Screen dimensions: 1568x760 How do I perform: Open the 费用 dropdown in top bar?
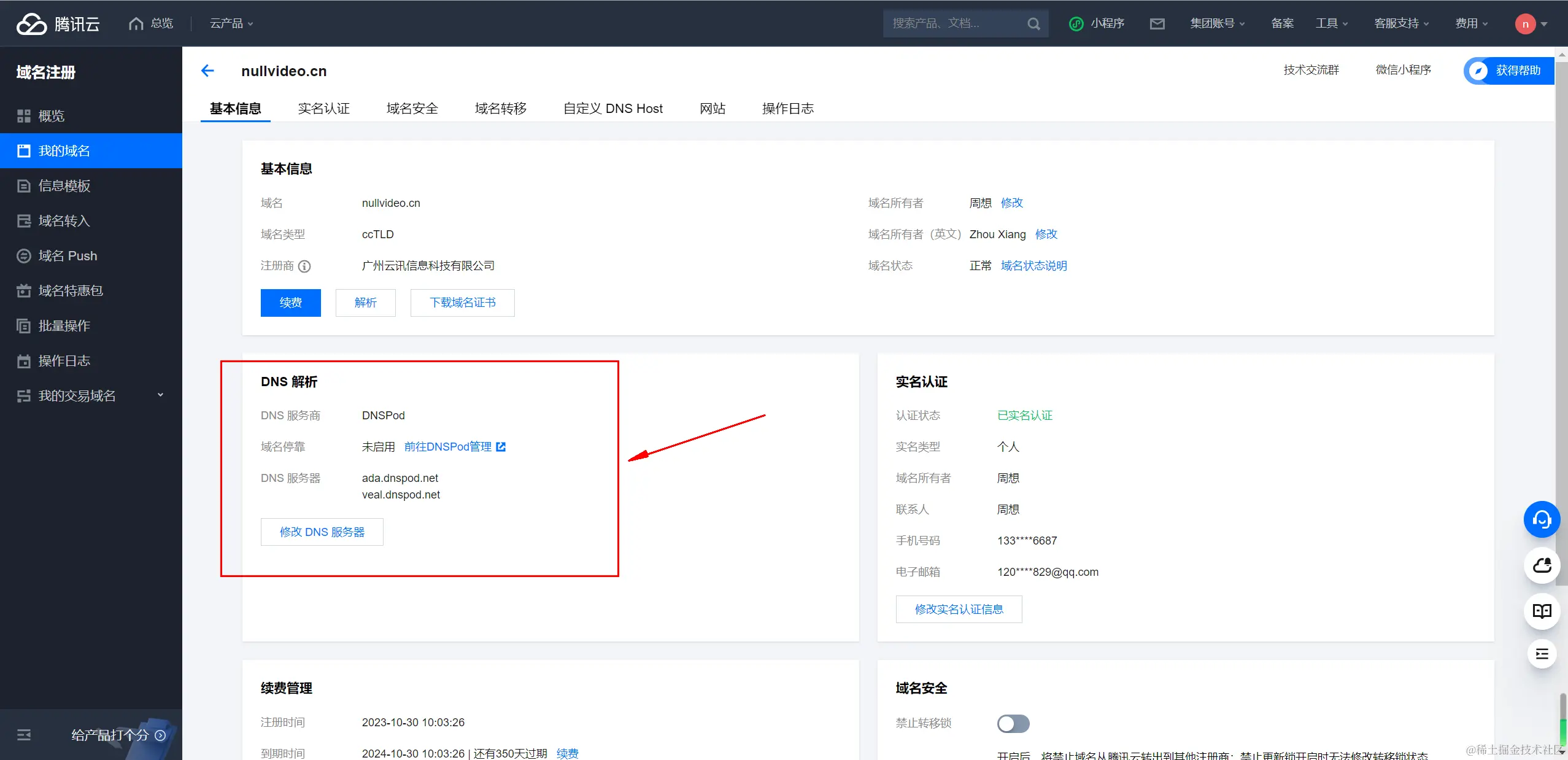pyautogui.click(x=1471, y=24)
